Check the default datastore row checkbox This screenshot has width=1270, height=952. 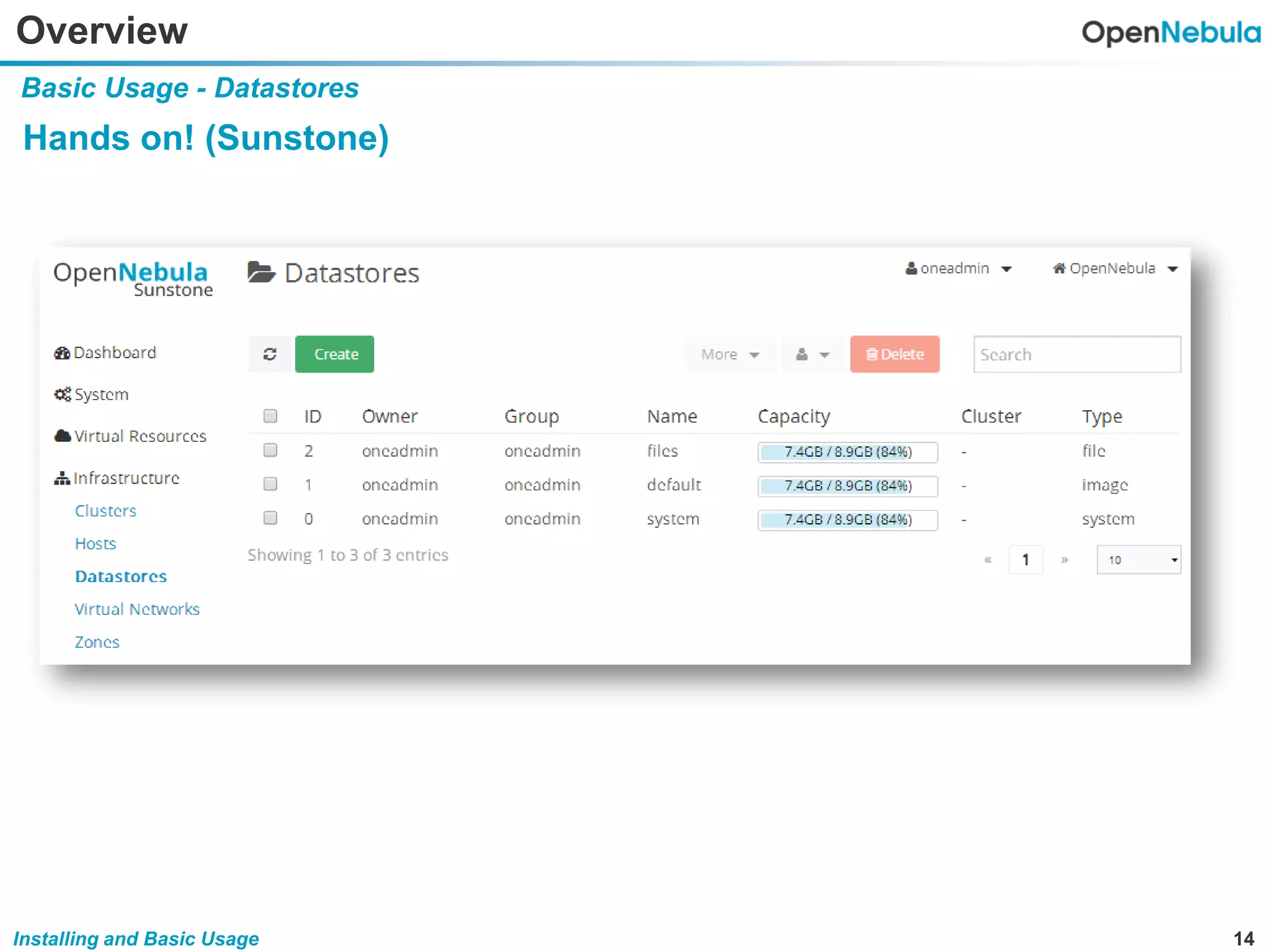(270, 484)
